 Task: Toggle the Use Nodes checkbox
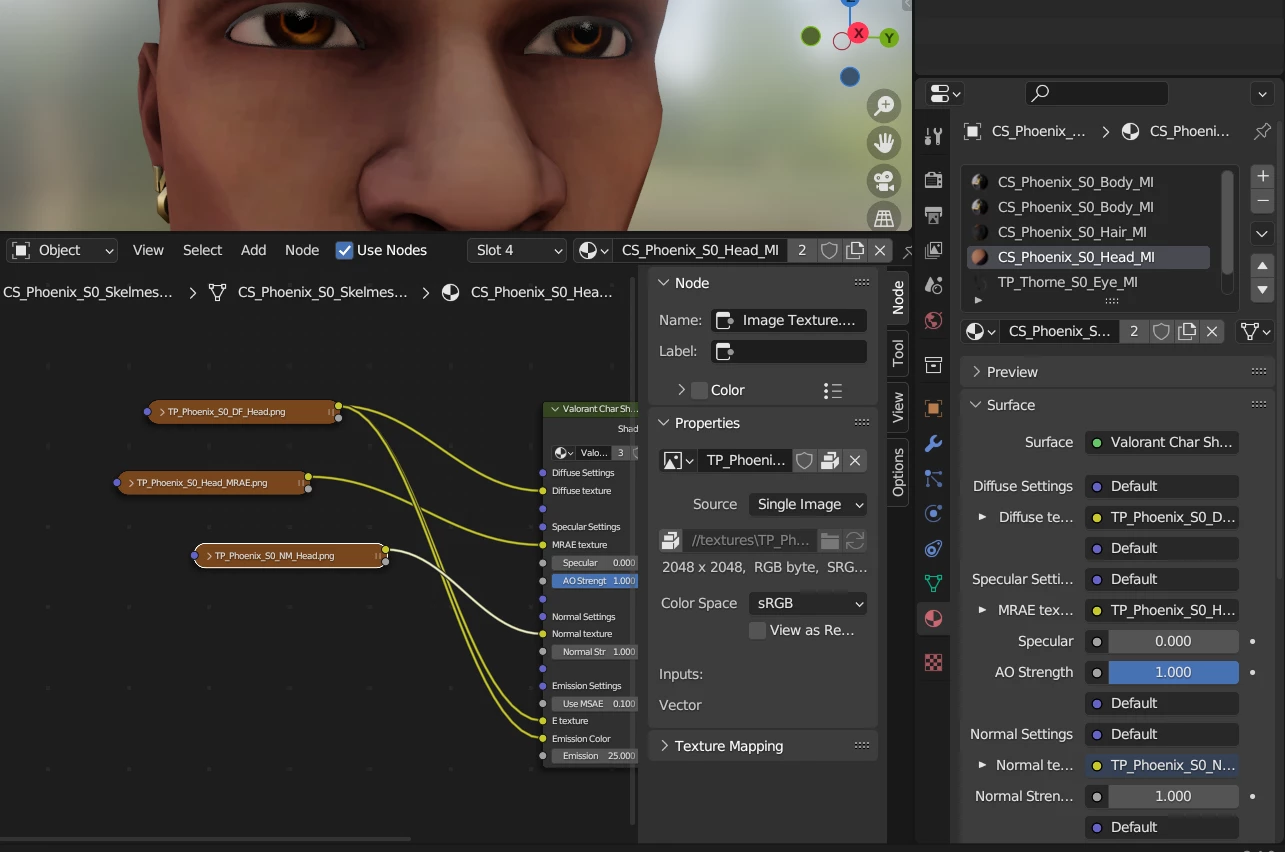tap(344, 250)
